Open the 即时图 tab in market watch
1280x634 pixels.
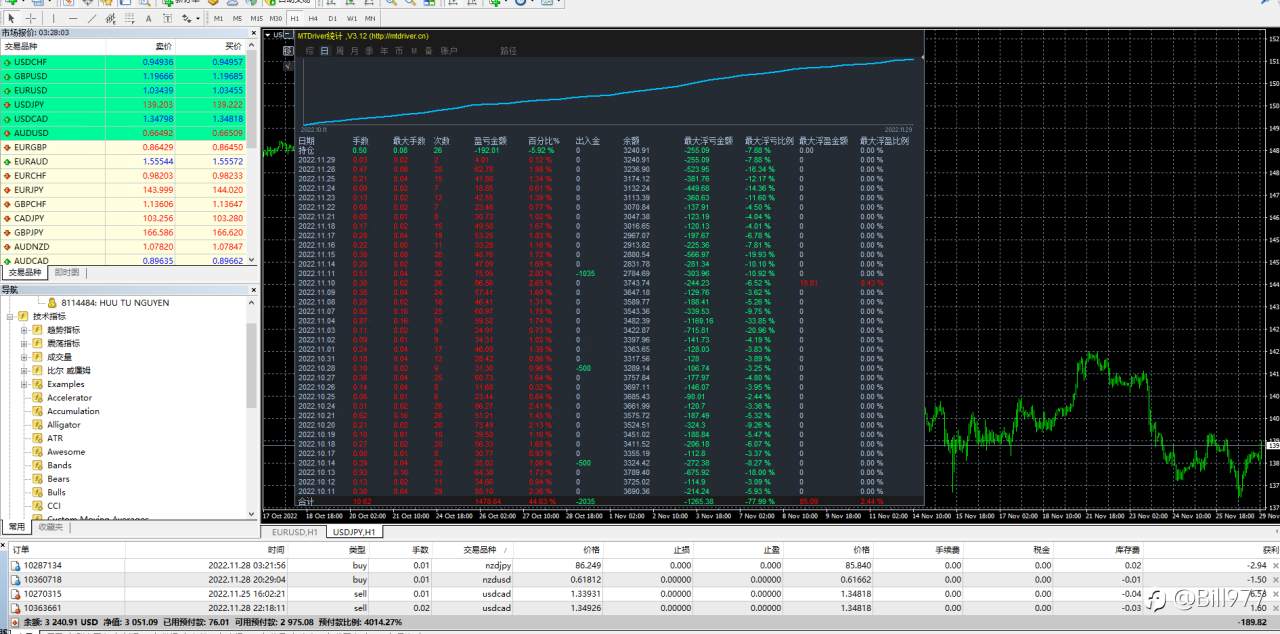[68, 272]
